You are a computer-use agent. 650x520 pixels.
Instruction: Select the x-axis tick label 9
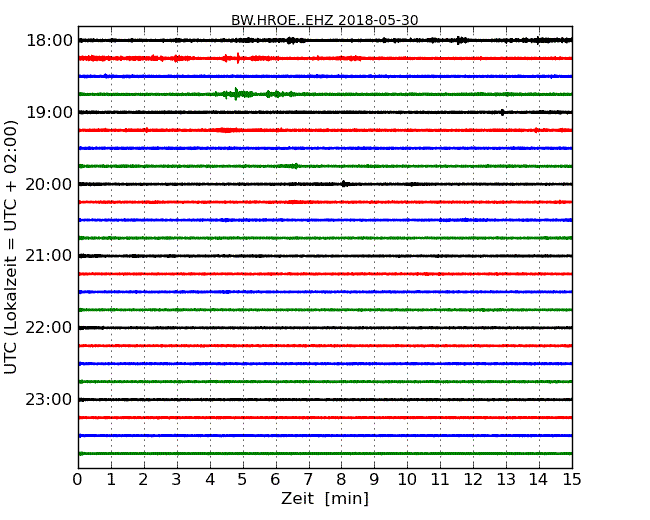click(374, 480)
